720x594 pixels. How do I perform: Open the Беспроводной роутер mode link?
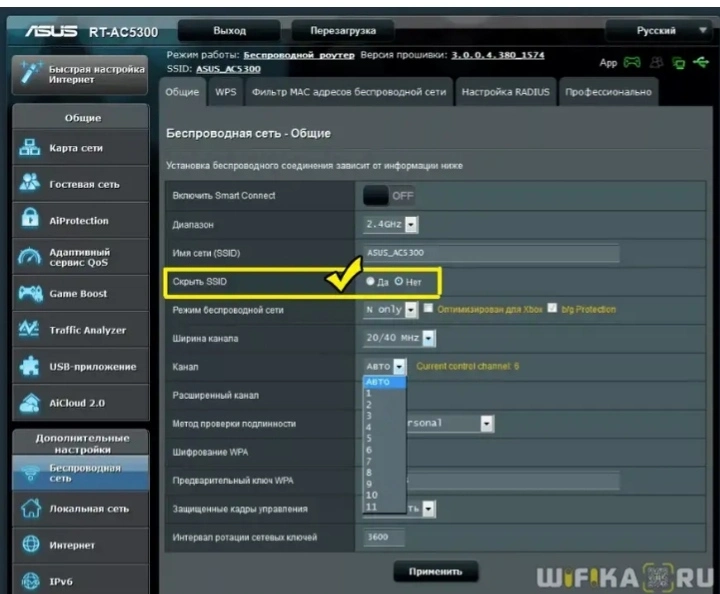pyautogui.click(x=299, y=55)
